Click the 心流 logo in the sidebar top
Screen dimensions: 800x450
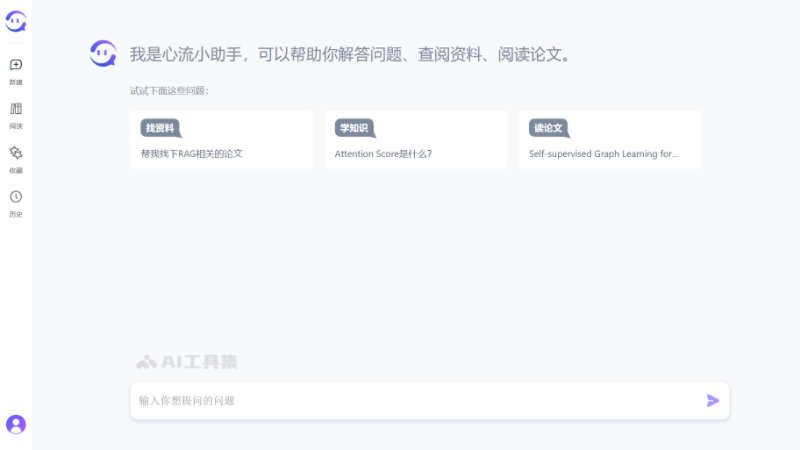16,21
